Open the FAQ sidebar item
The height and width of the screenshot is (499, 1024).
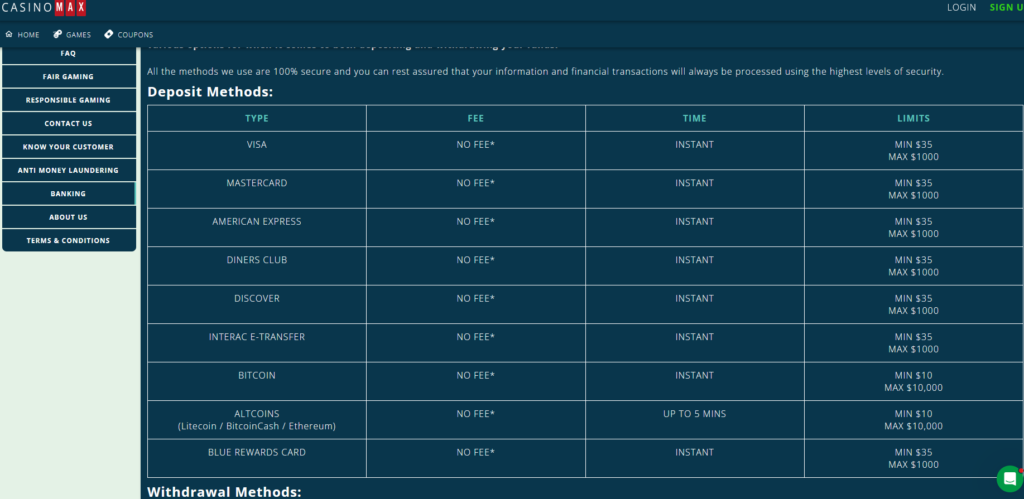69,54
